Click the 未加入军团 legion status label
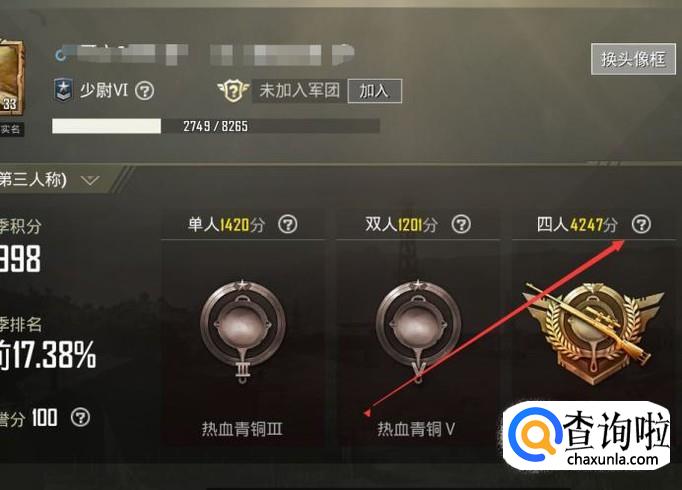 299,91
